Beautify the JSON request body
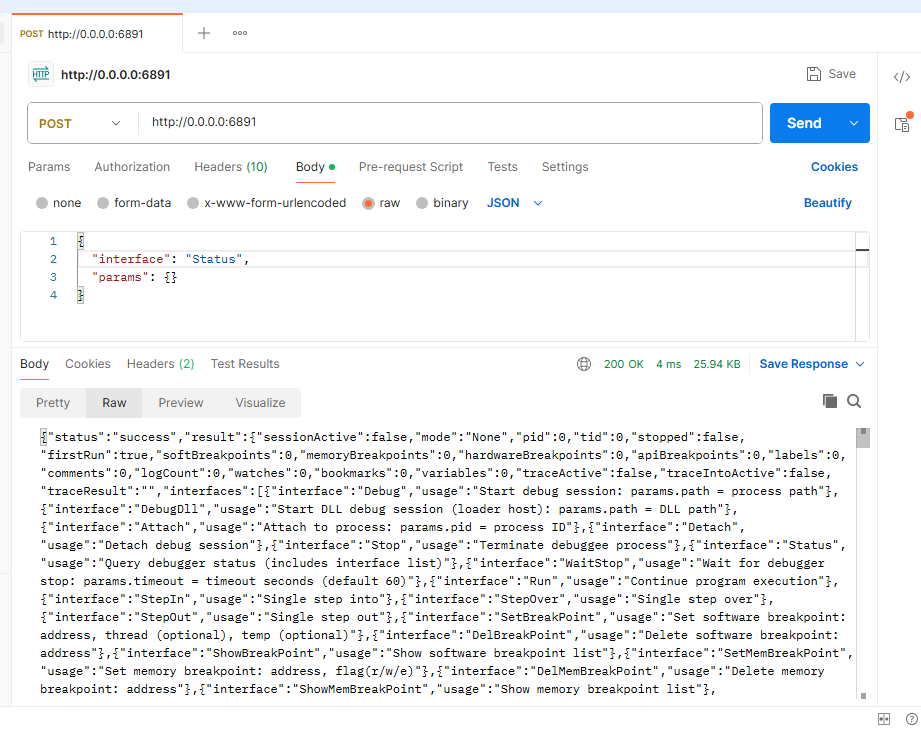 pyautogui.click(x=828, y=203)
